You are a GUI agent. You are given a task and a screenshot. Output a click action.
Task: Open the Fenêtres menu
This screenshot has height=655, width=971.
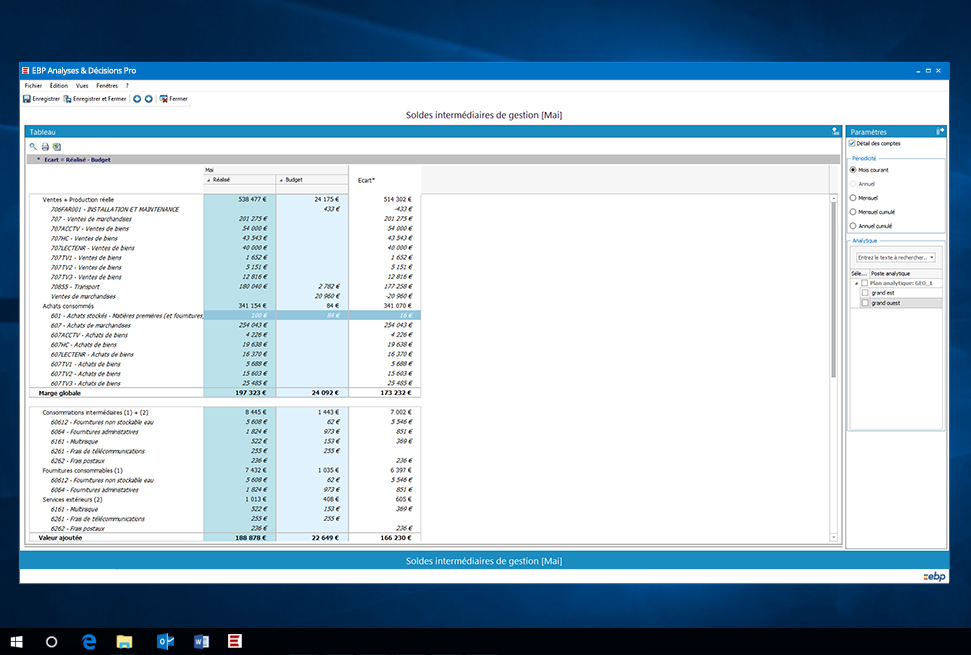[x=107, y=86]
